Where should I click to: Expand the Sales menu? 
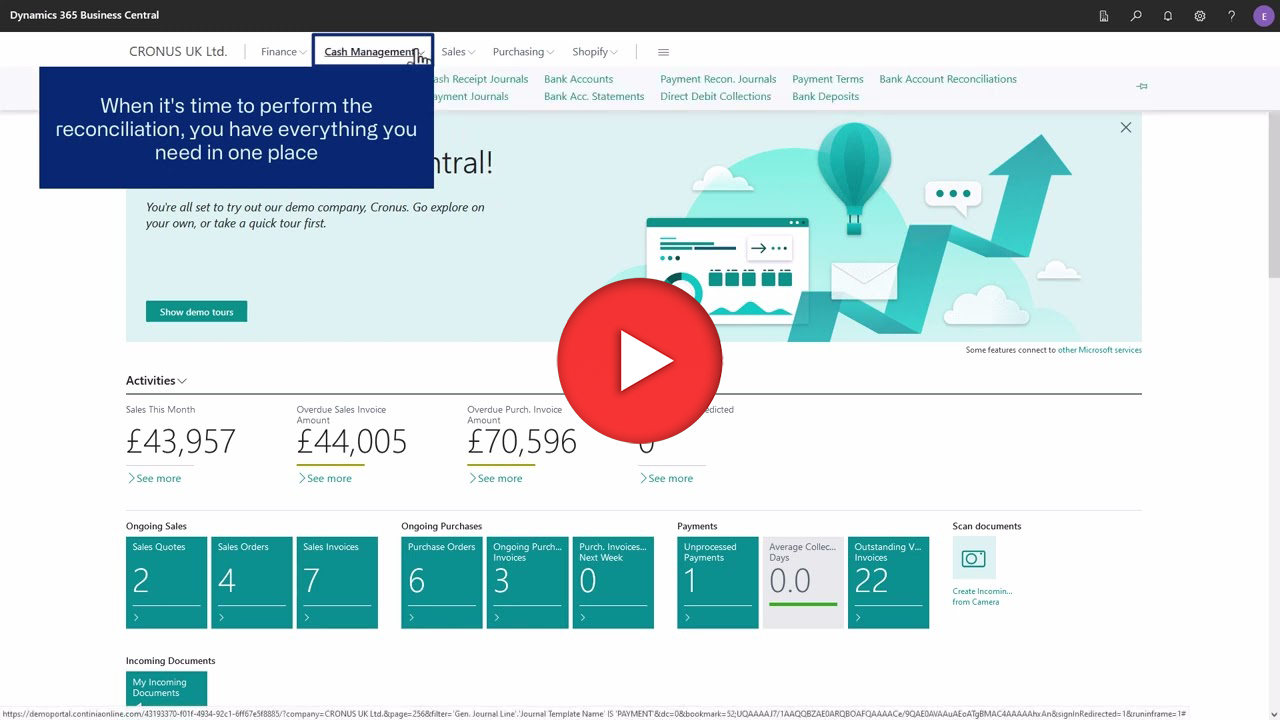(x=458, y=52)
